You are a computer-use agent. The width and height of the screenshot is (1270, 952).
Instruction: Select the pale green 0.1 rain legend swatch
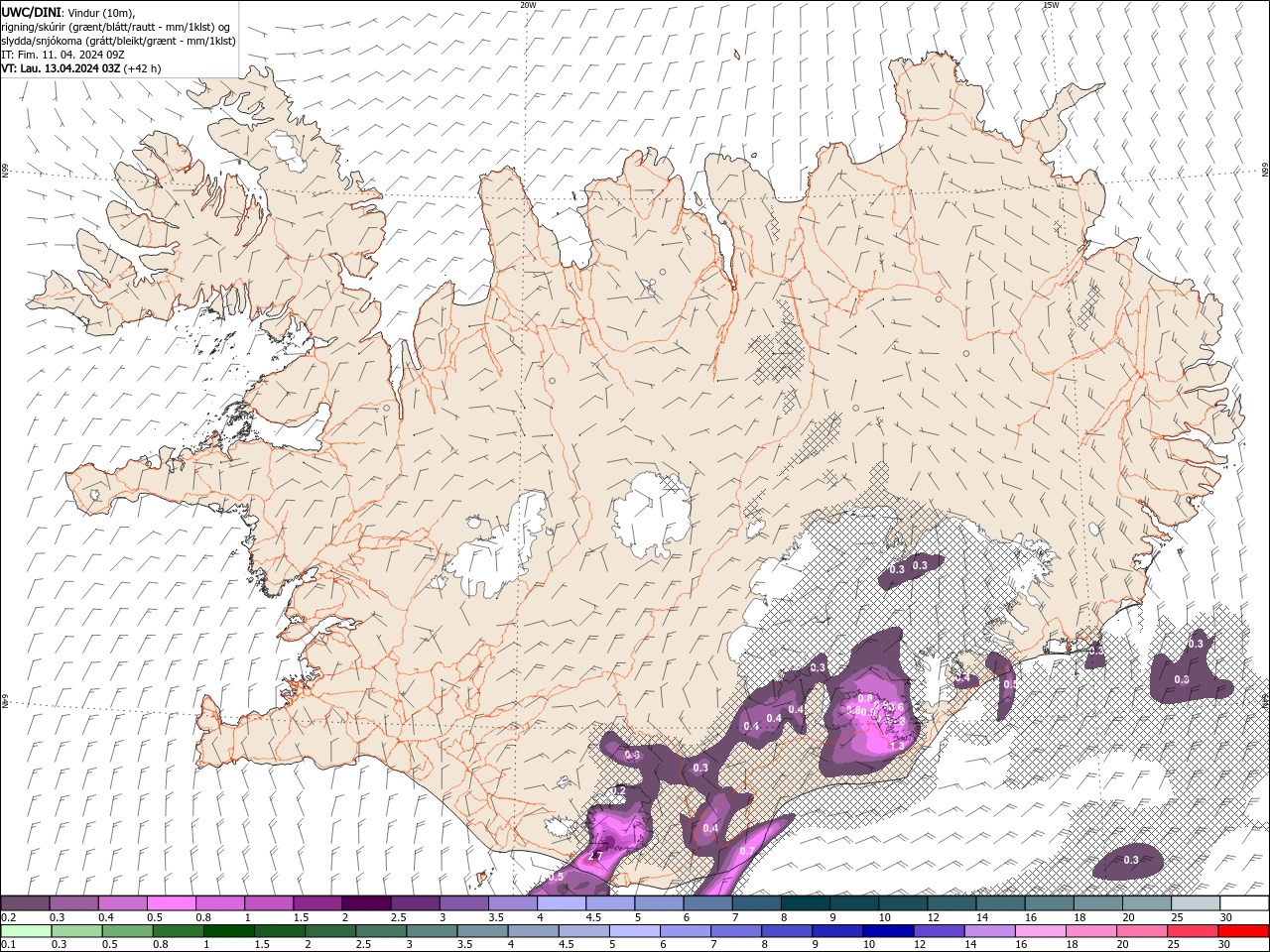26,931
